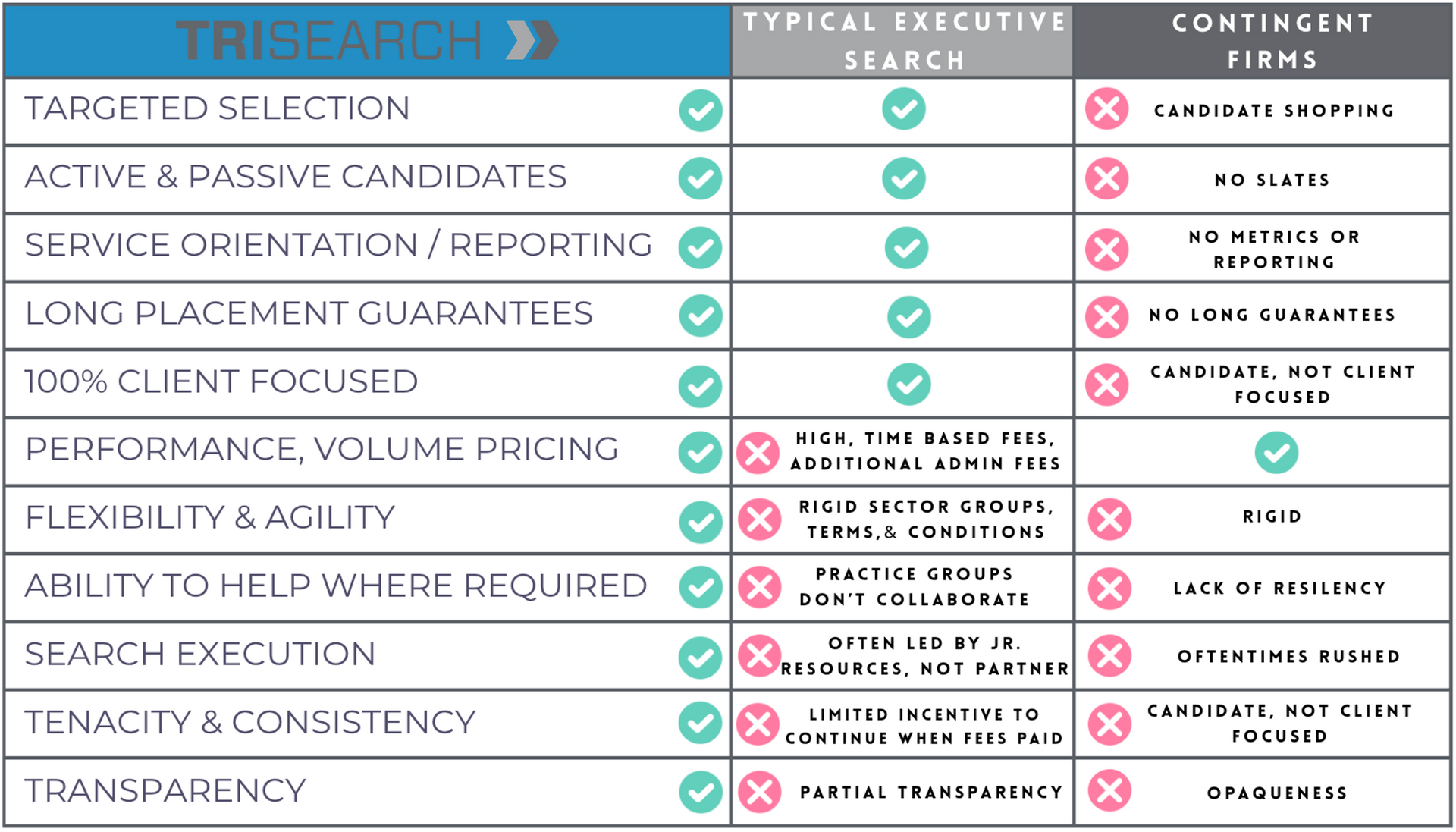Click the Tenacity & Consistency row label
This screenshot has width=1456, height=832.
point(250,723)
